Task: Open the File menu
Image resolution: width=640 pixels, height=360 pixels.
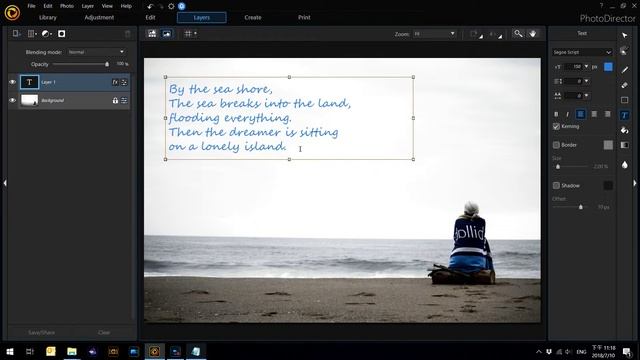Action: [x=31, y=6]
